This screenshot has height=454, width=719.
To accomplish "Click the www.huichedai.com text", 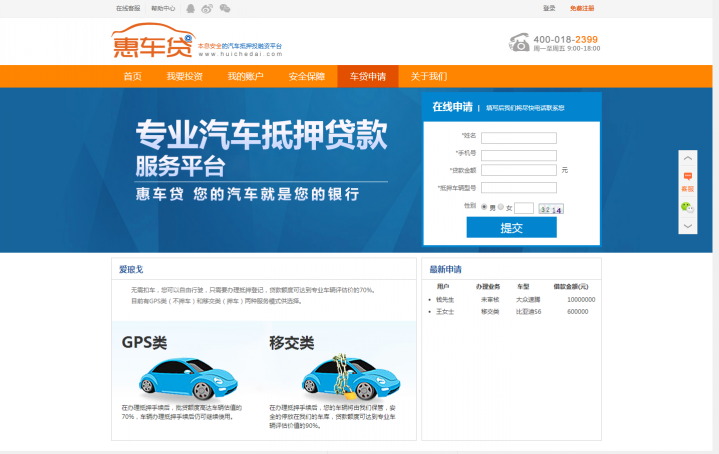I will (240, 54).
